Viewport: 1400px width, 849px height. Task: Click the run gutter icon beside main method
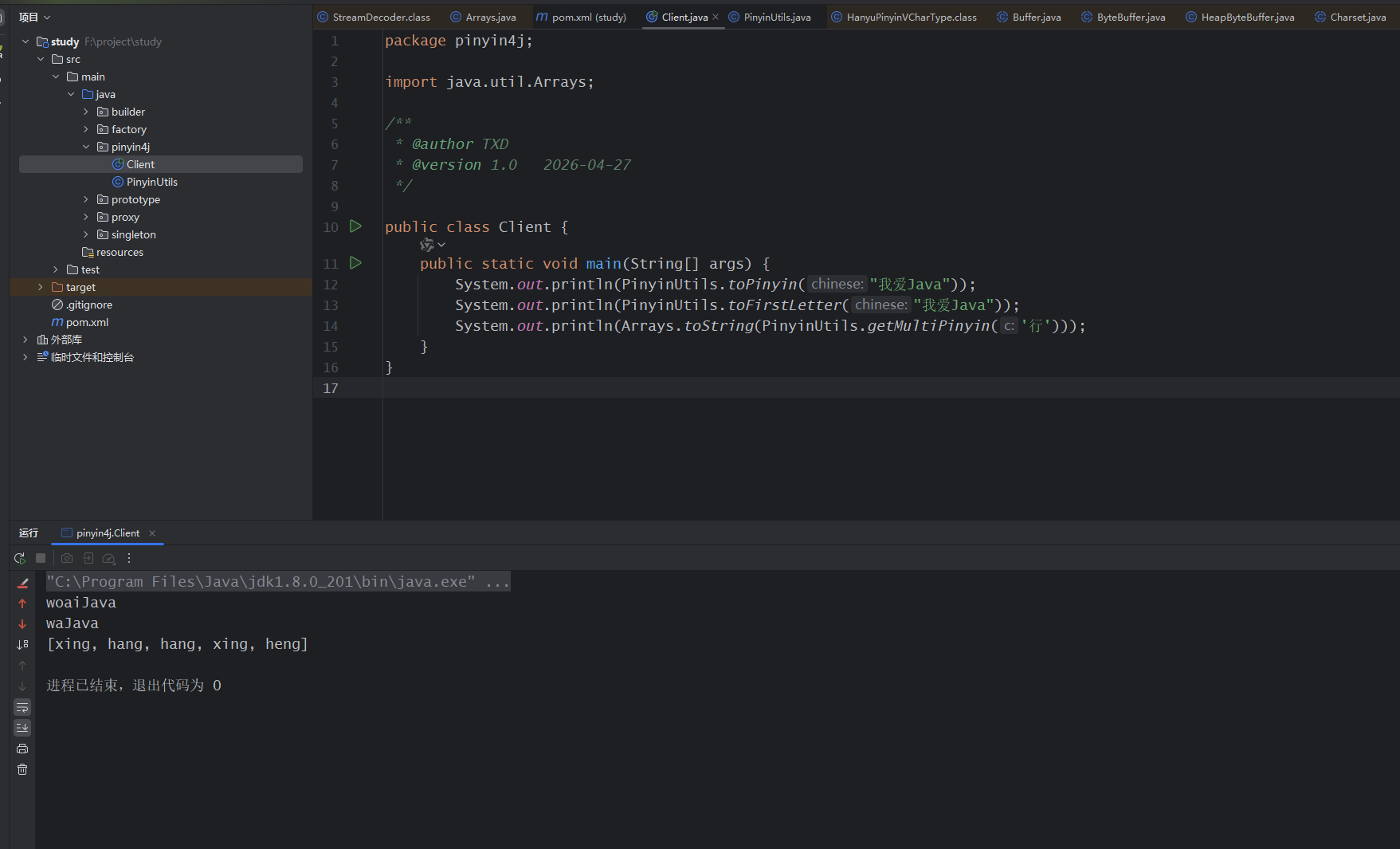click(355, 263)
